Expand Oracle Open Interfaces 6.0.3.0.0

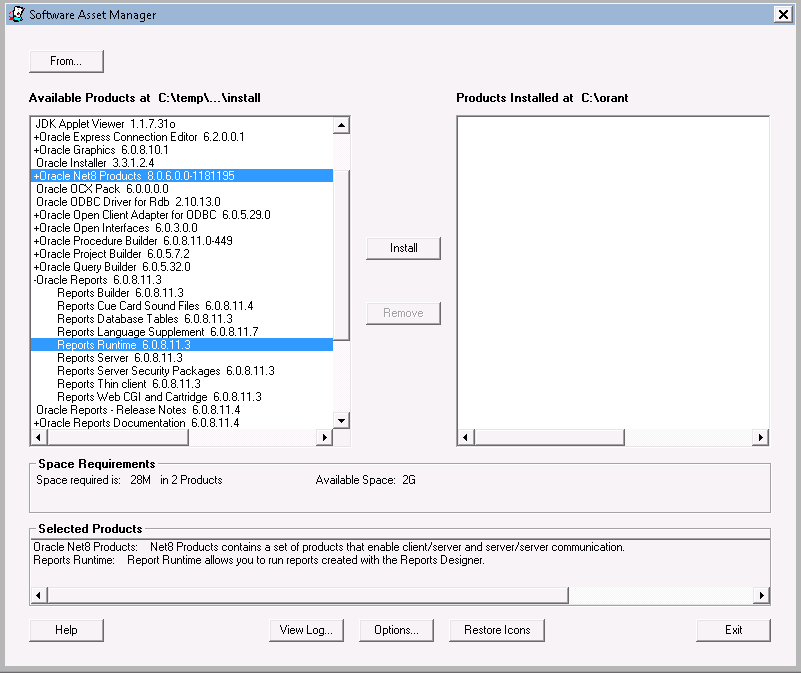click(x=36, y=228)
